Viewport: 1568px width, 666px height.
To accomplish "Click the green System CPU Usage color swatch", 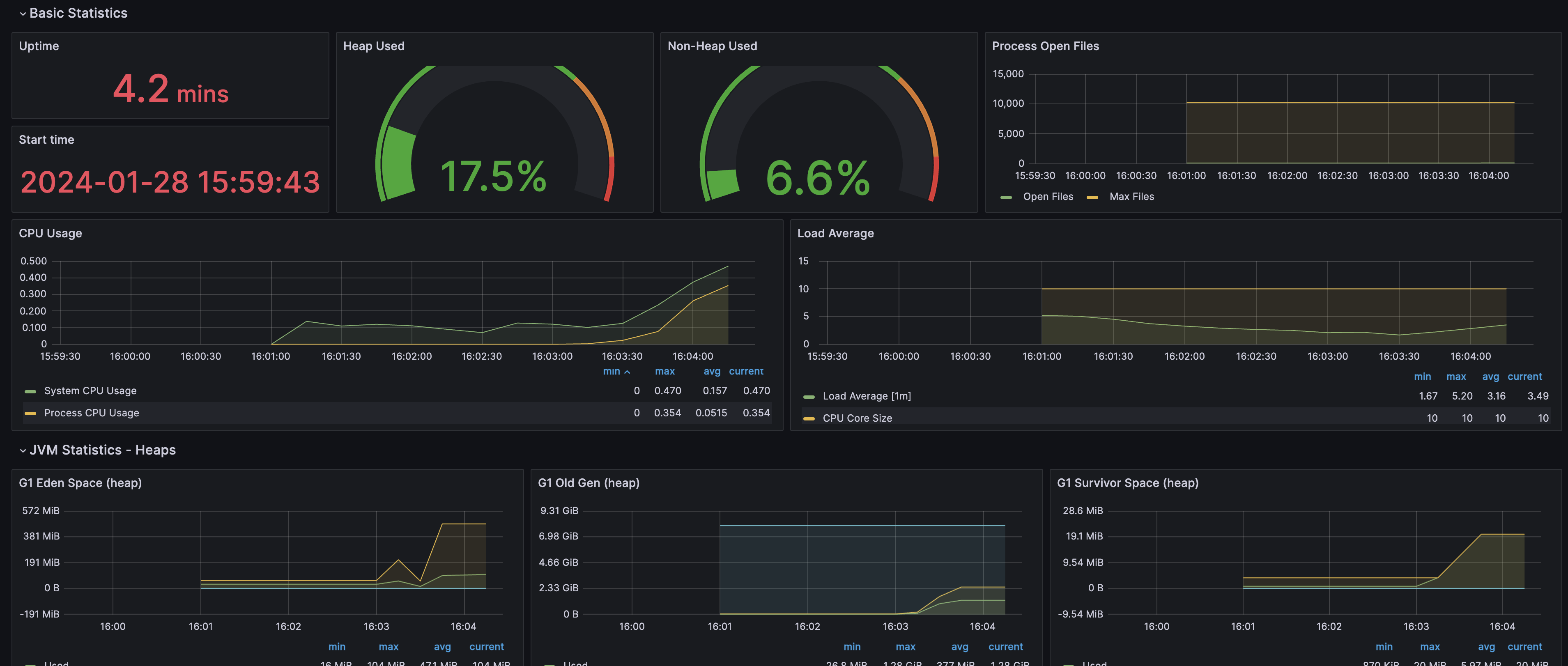I will [x=30, y=391].
